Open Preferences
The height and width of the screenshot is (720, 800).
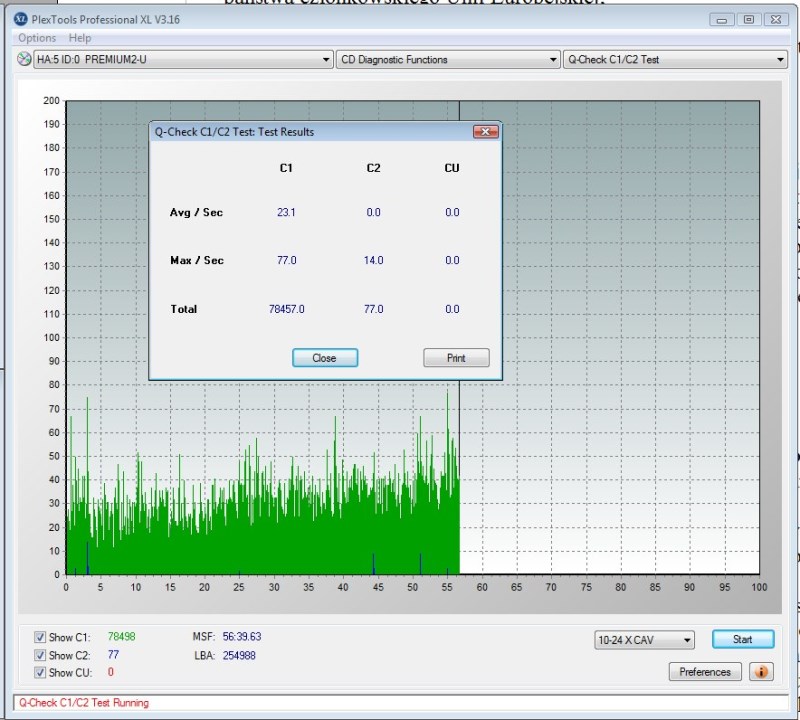pos(705,672)
